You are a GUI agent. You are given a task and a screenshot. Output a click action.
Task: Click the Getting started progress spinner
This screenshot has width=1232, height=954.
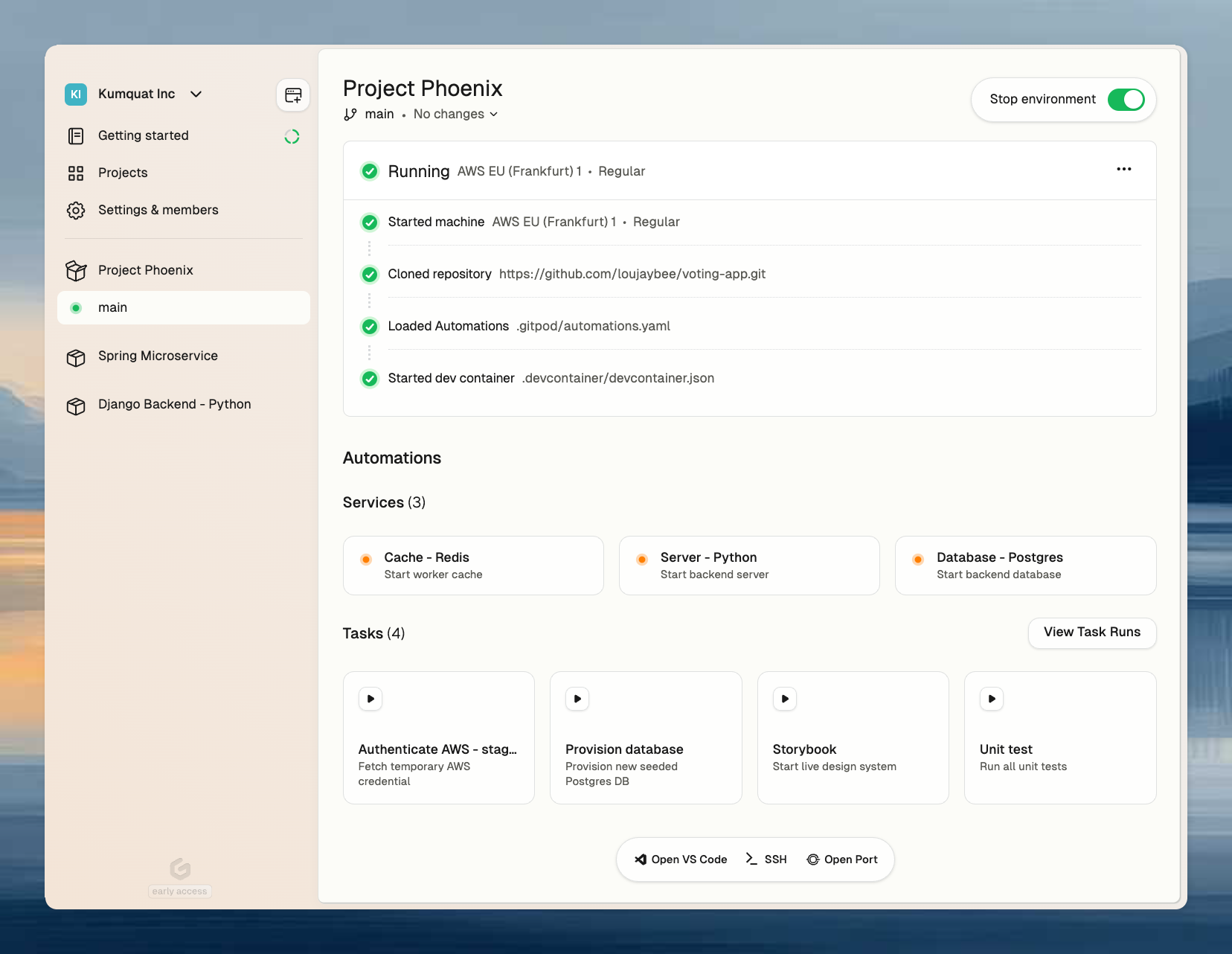292,136
